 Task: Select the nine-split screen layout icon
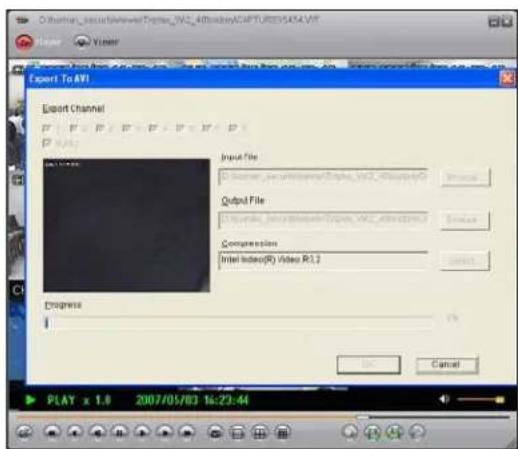pyautogui.click(x=282, y=432)
